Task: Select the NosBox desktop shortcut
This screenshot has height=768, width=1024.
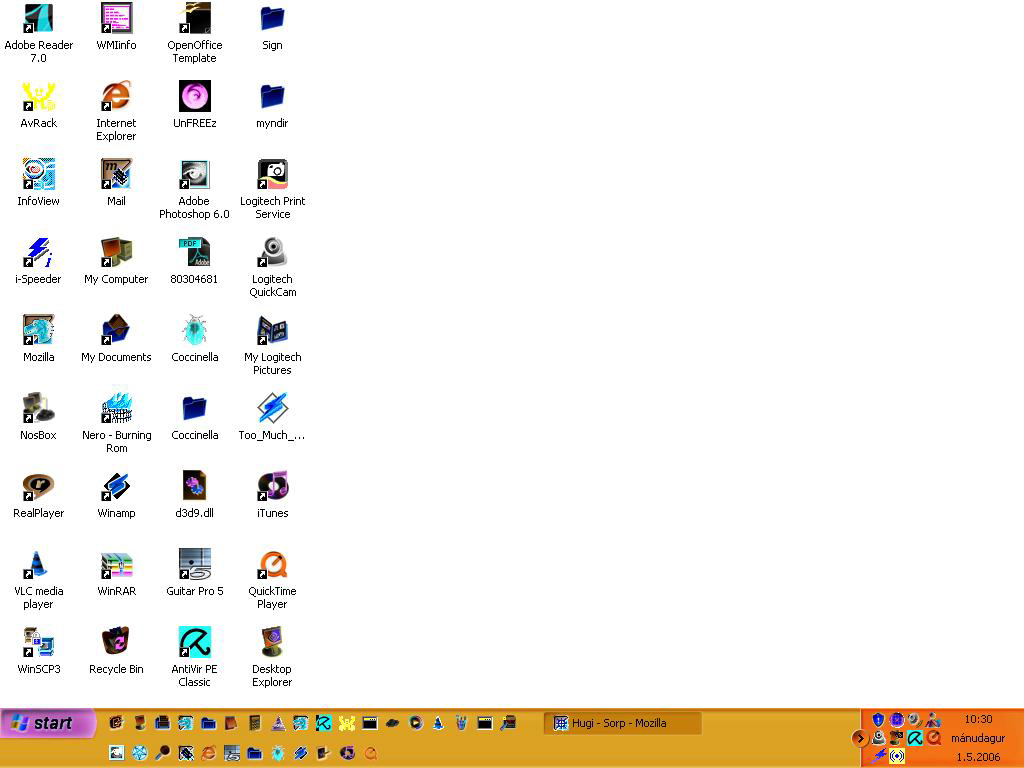Action: 39,417
